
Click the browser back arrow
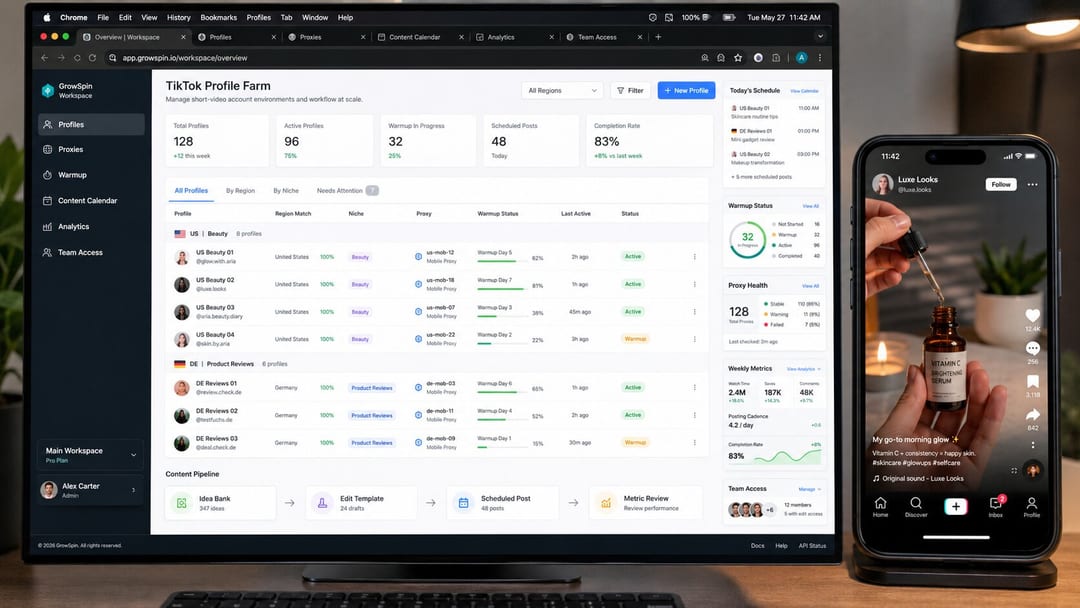(45, 58)
